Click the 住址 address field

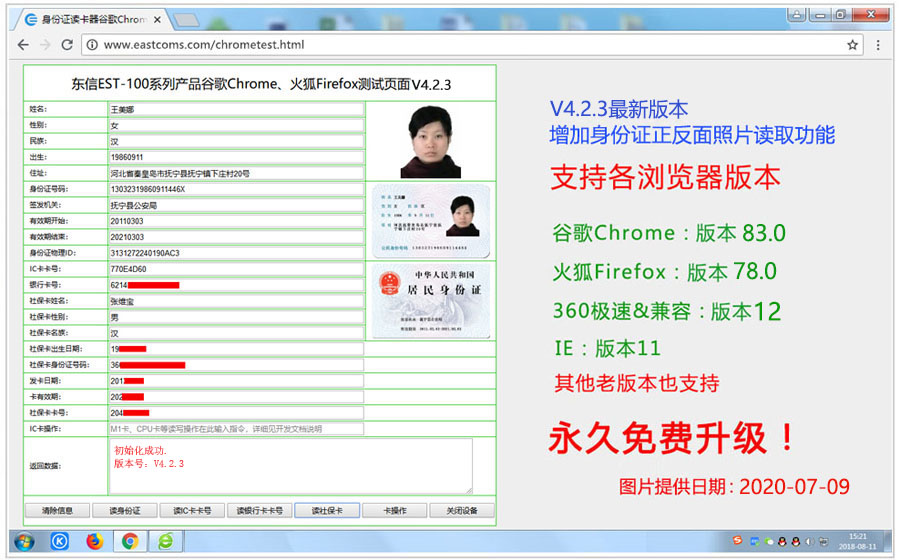tap(236, 173)
